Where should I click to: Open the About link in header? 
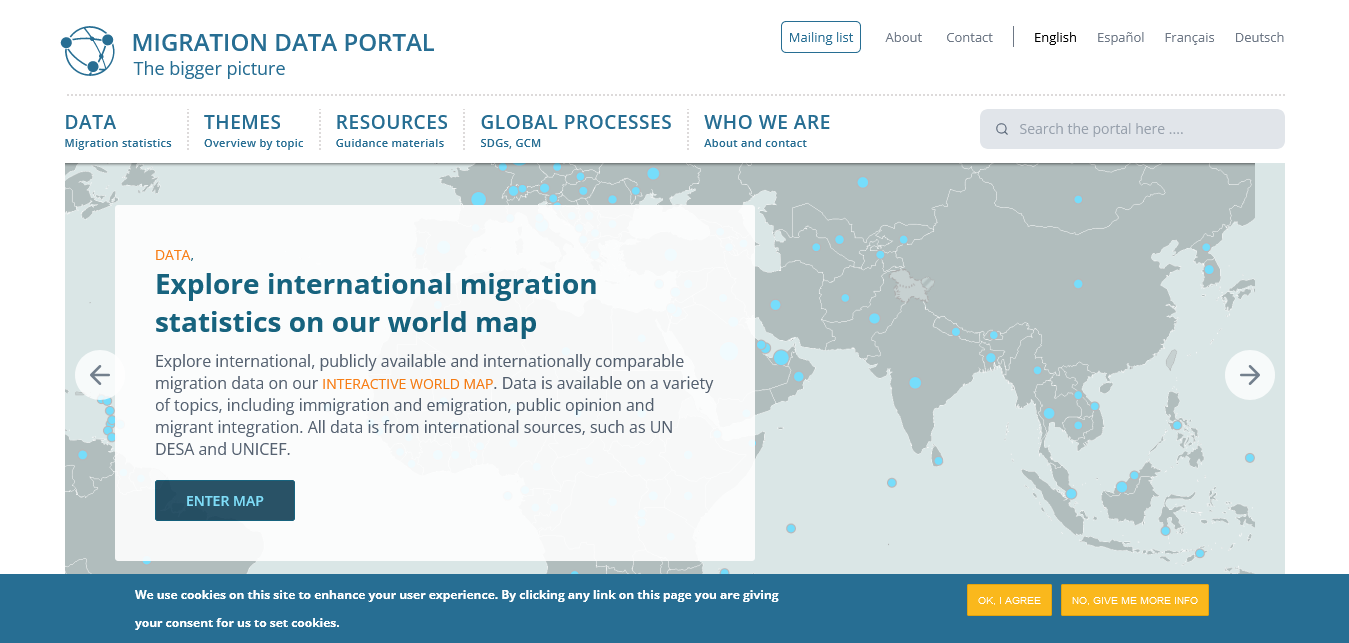(x=903, y=37)
